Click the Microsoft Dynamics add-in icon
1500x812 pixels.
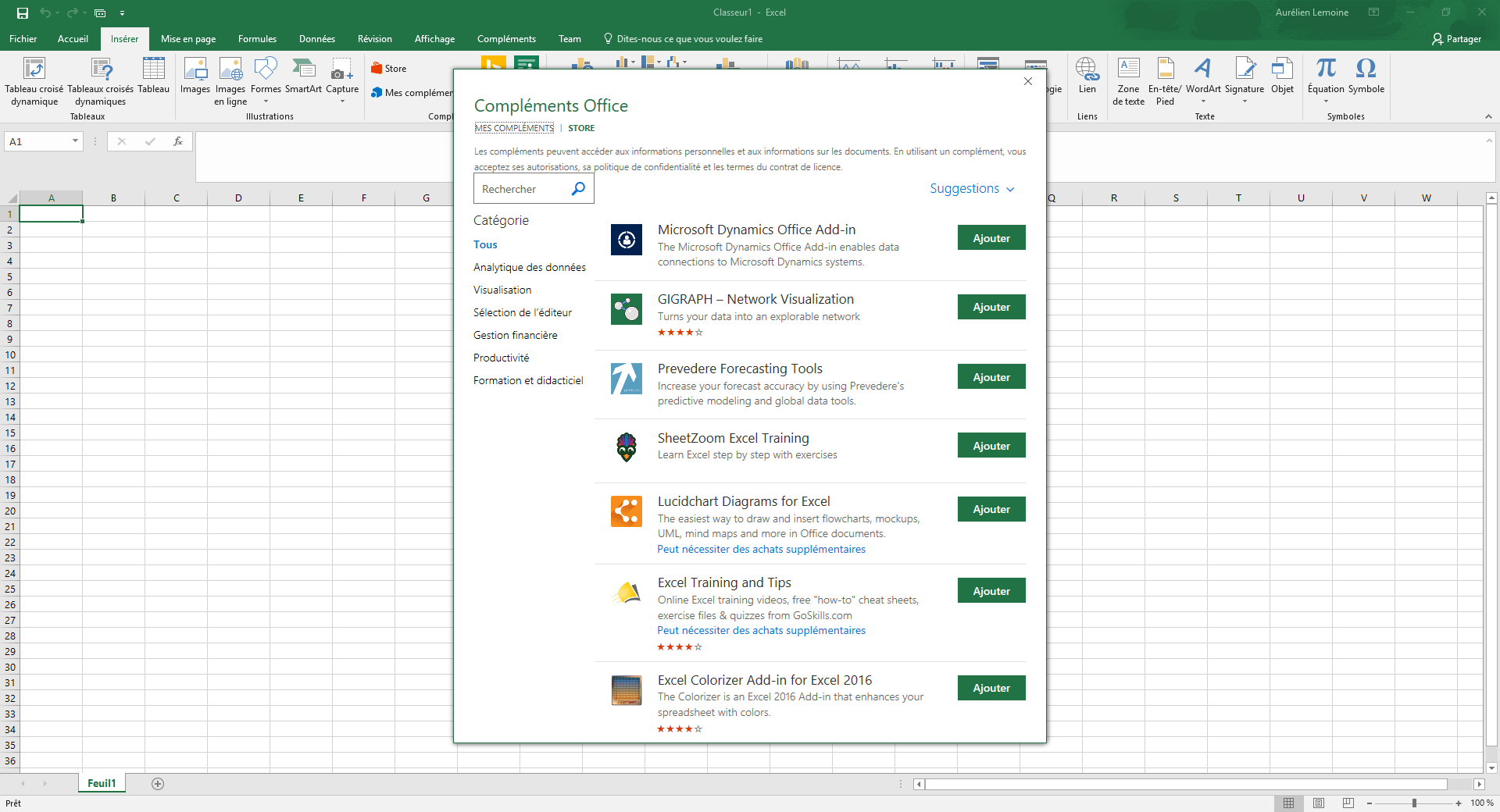coord(627,240)
